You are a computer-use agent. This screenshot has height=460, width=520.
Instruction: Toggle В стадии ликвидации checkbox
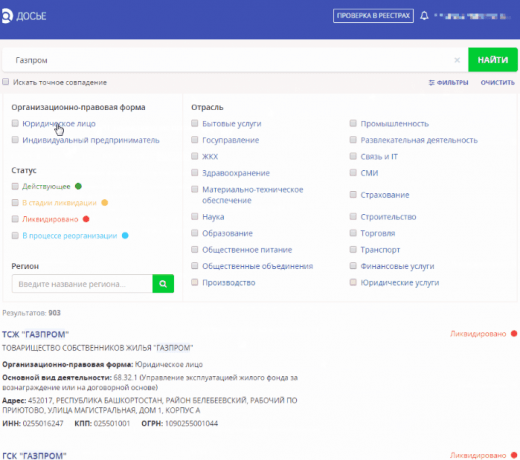tap(15, 202)
